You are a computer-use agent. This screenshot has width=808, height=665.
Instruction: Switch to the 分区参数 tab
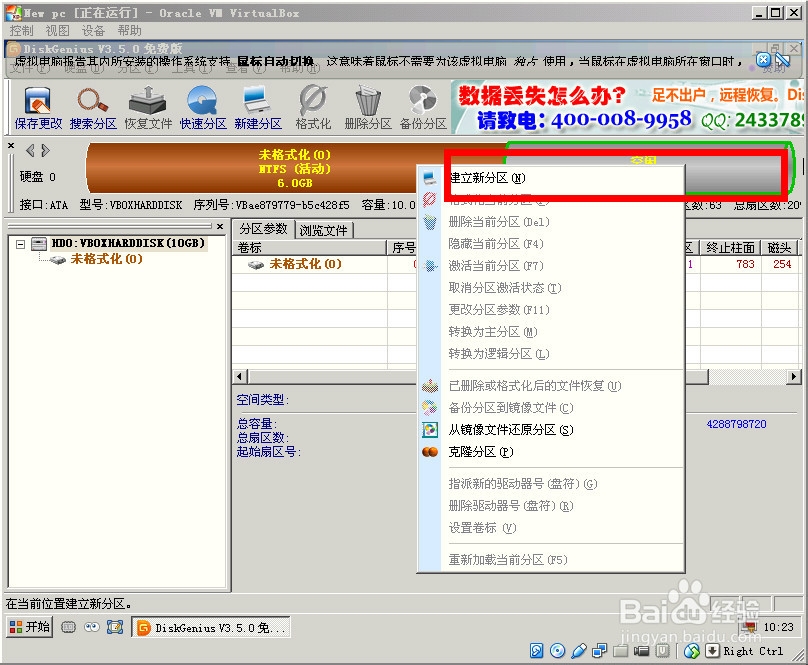point(263,229)
